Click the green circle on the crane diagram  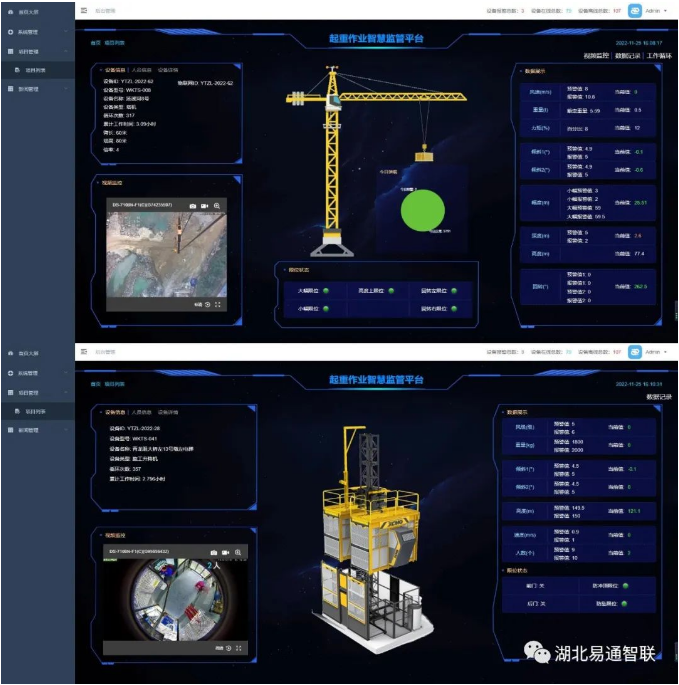tap(422, 210)
